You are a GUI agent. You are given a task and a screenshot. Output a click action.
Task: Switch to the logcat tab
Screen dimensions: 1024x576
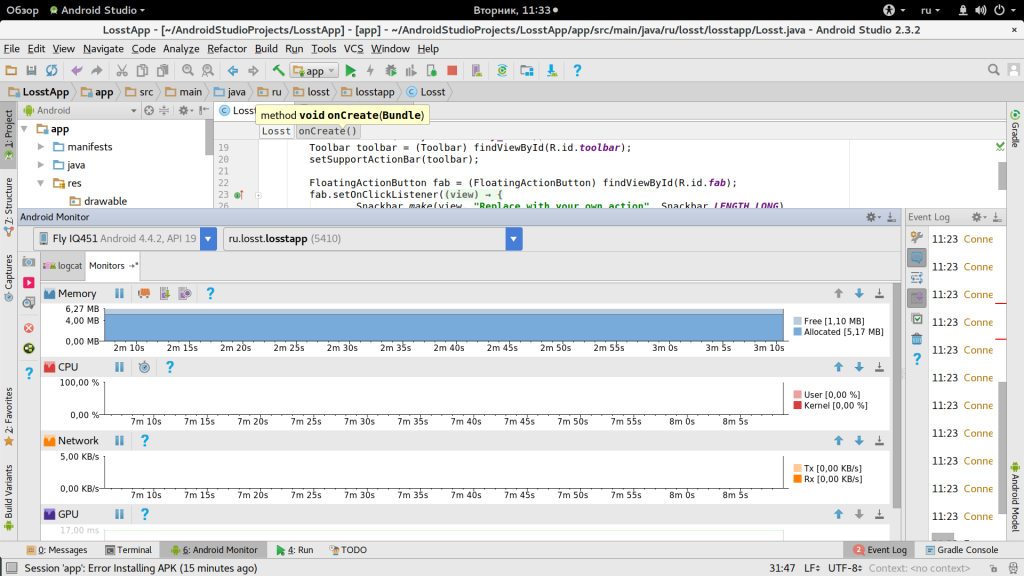click(x=63, y=266)
